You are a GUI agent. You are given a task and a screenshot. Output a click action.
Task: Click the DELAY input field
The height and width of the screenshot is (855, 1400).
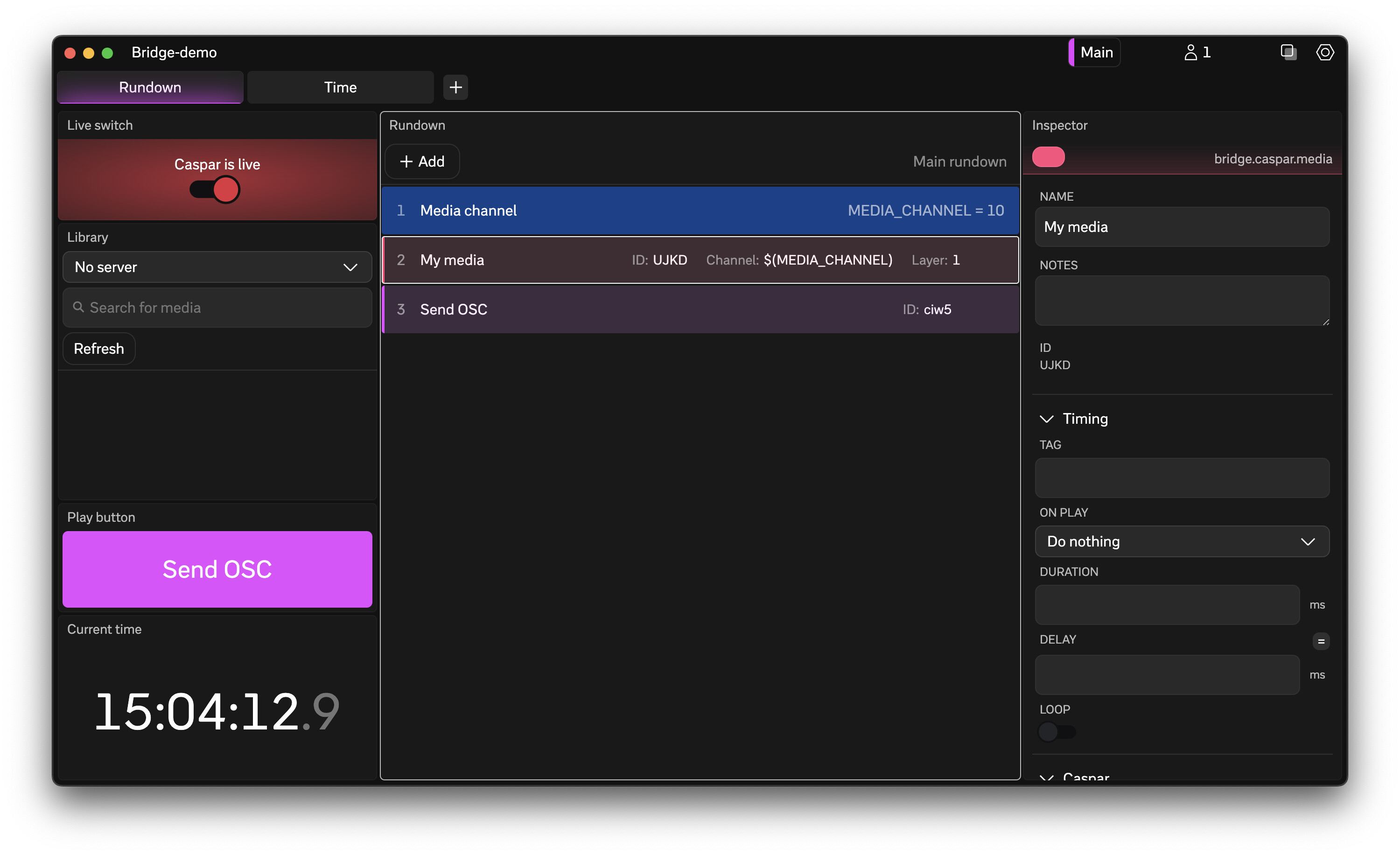1167,674
